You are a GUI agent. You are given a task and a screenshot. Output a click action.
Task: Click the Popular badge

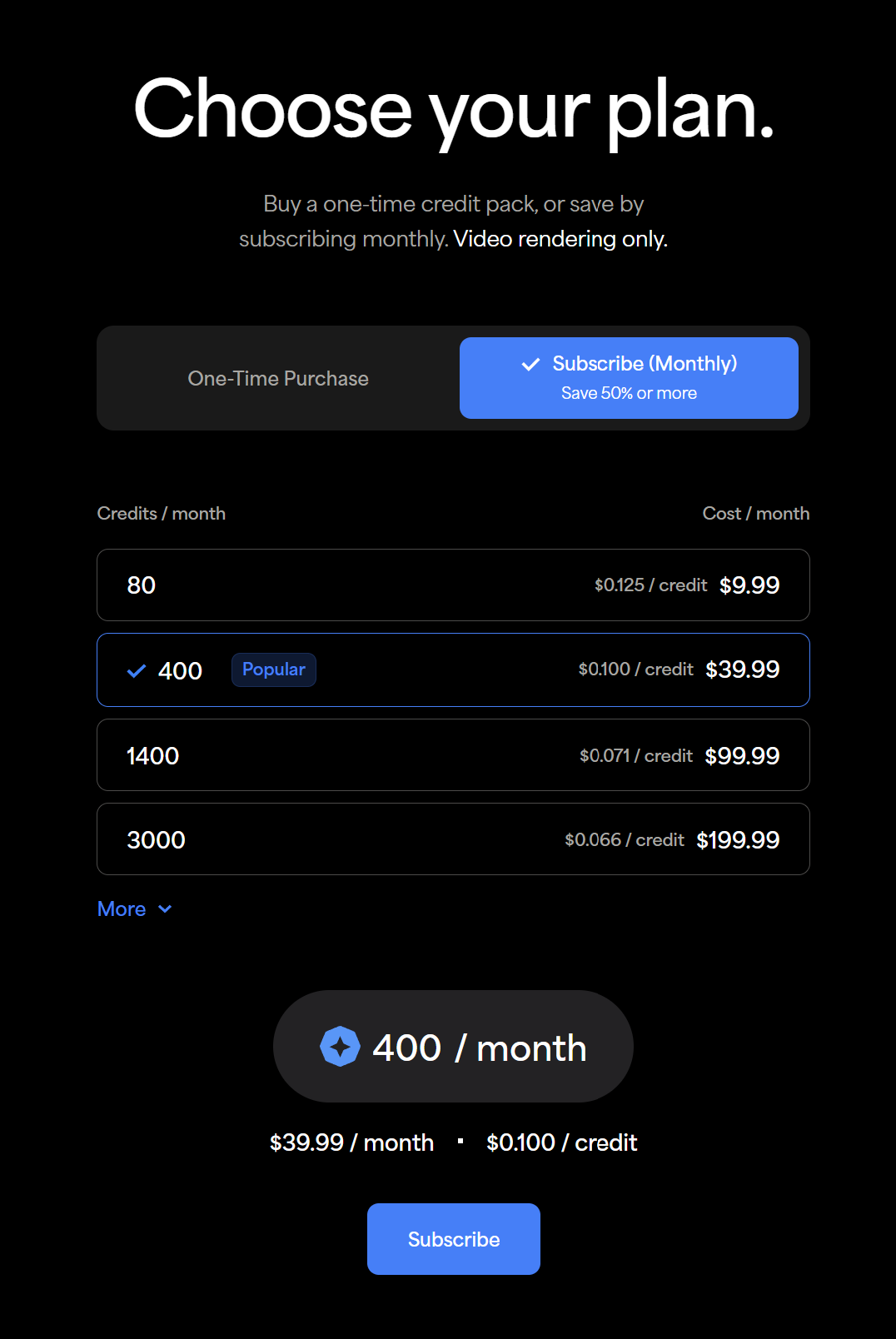273,669
